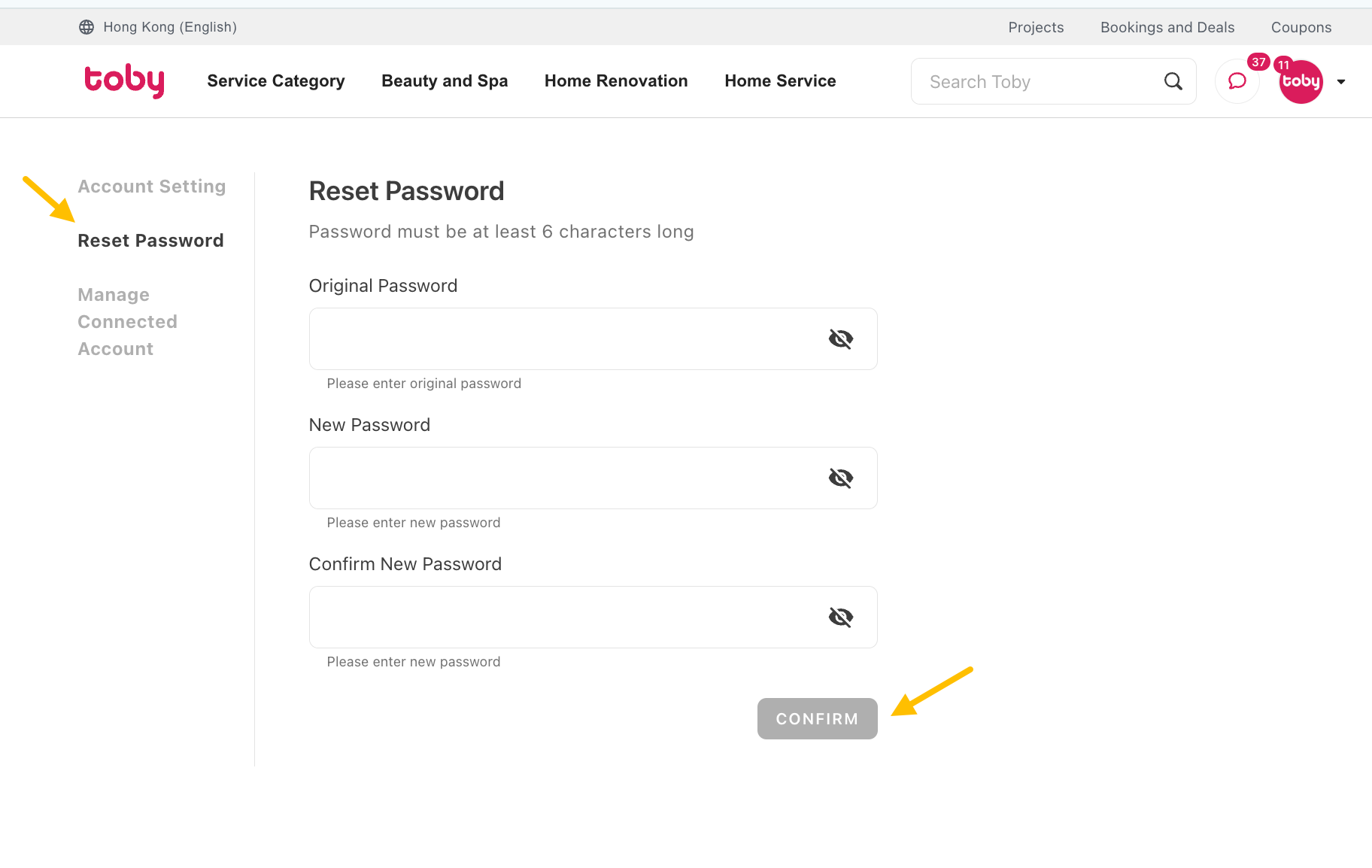This screenshot has height=868, width=1372.
Task: Click the Toby logo in header
Action: coord(124,80)
